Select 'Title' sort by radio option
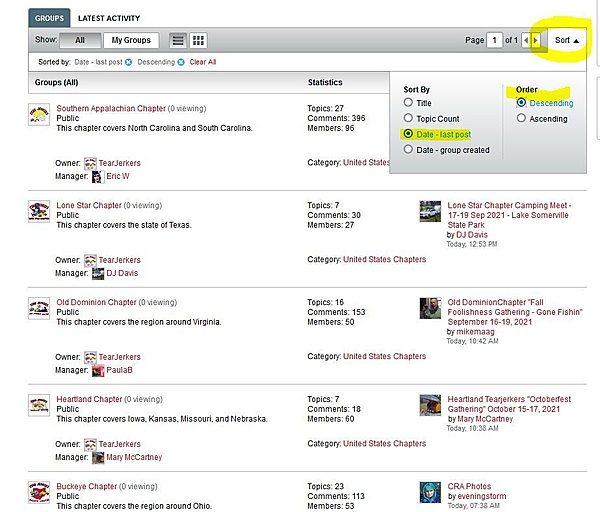600x512 pixels. coord(408,102)
